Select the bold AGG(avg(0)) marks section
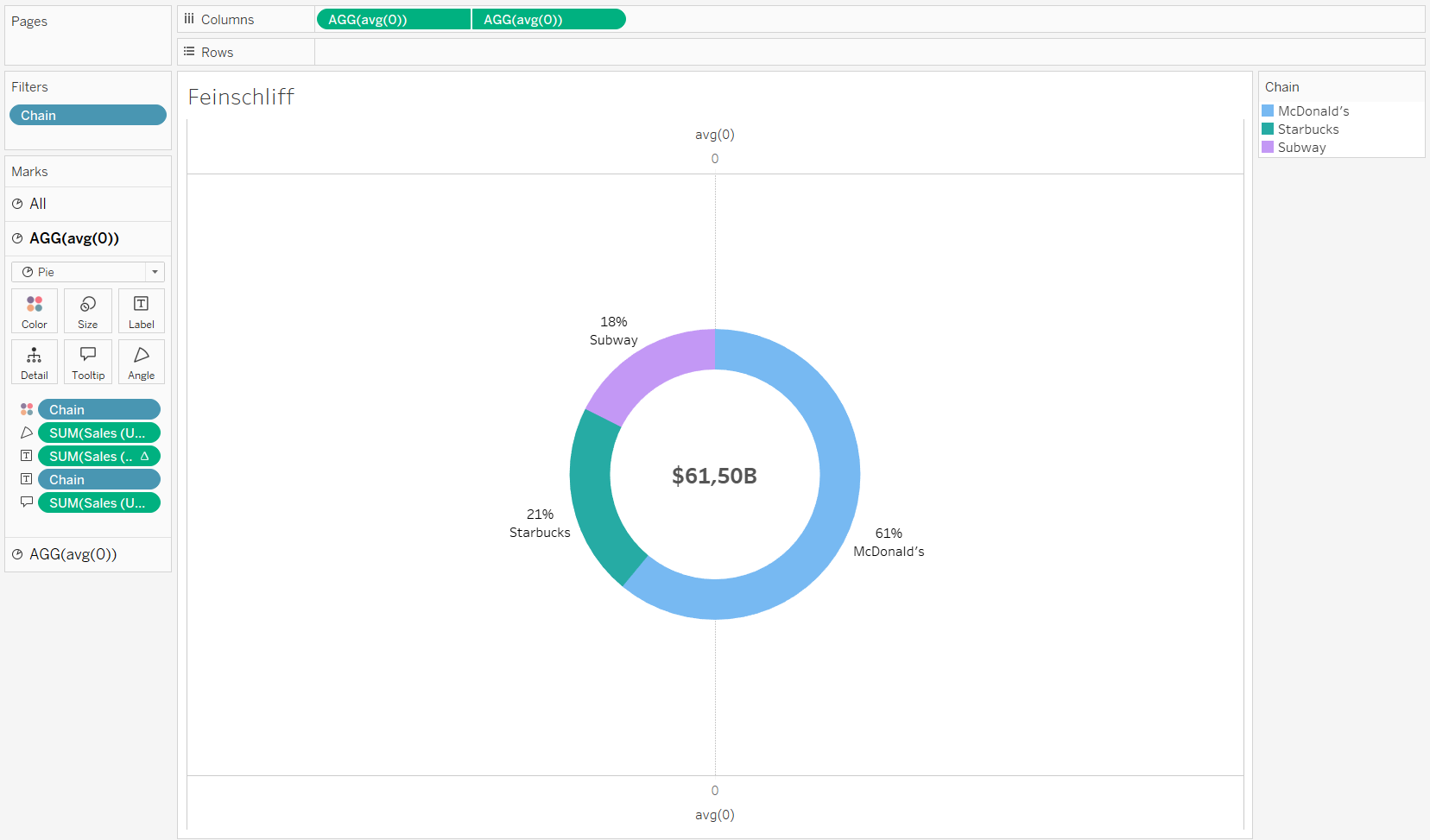 tap(88, 238)
